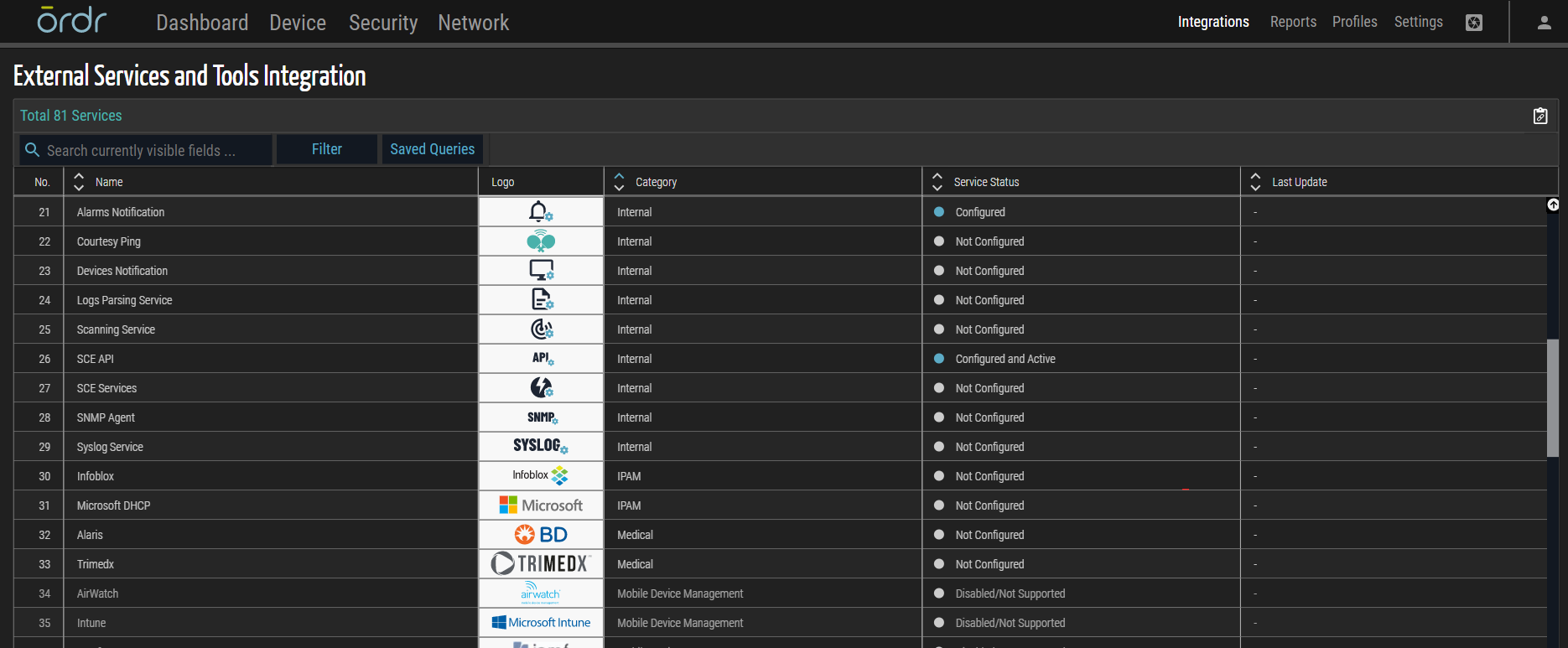This screenshot has width=1568, height=648.
Task: Switch to the Reports tab
Action: click(x=1292, y=22)
